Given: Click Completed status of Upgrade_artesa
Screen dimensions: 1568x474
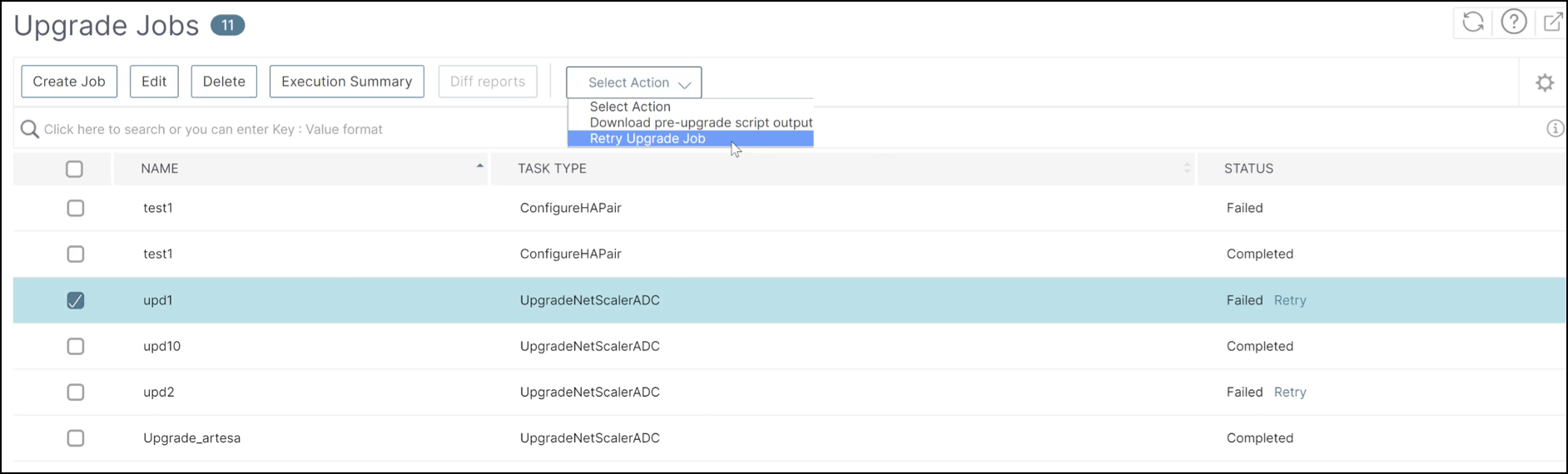Looking at the screenshot, I should pos(1259,438).
